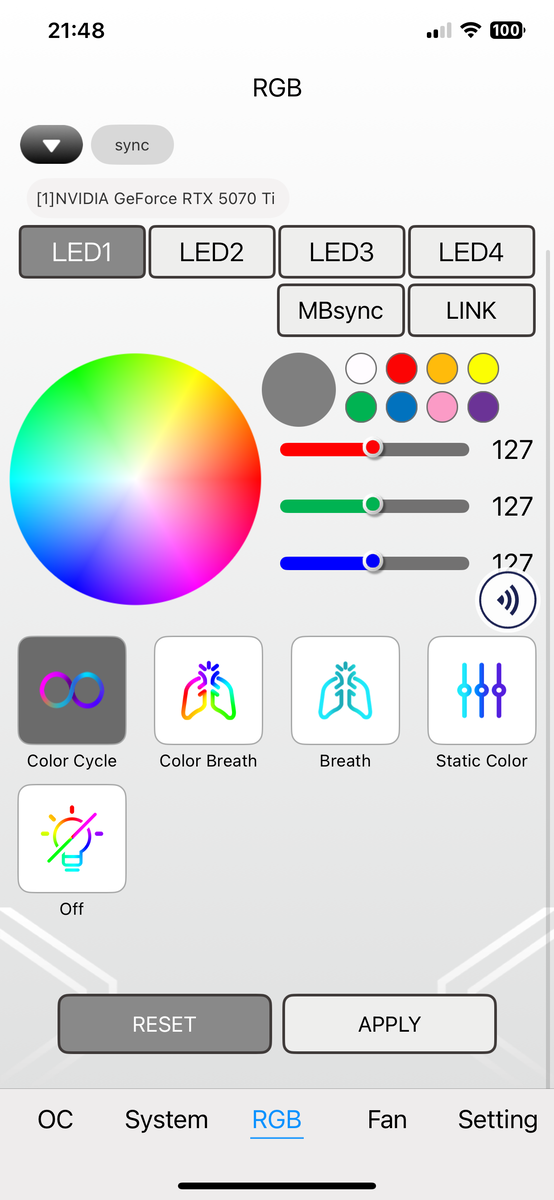Image resolution: width=554 pixels, height=1200 pixels.
Task: Tap the floating sound wave icon
Action: [x=509, y=600]
